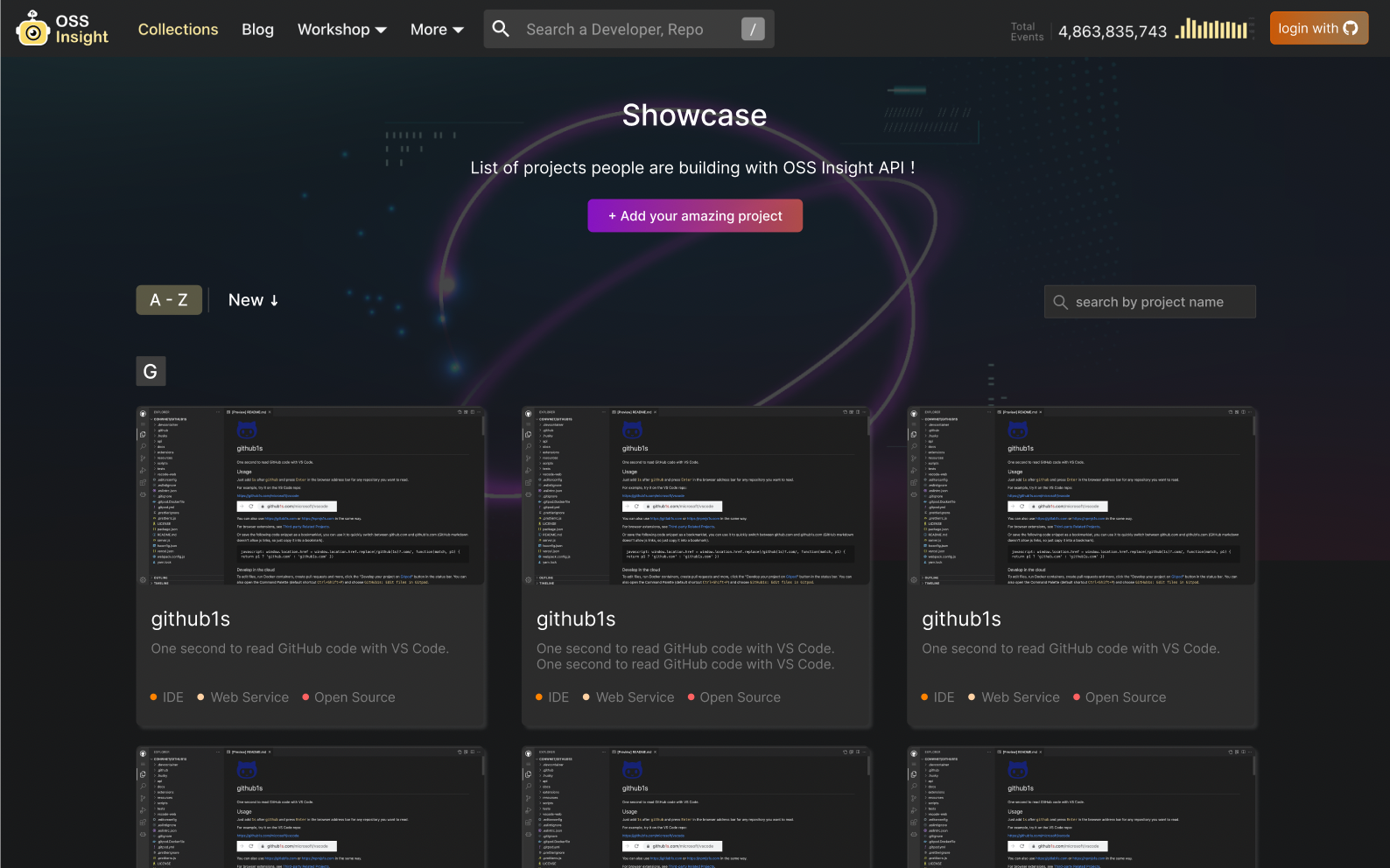Open the second row's middle github1s thumbnail
This screenshot has width=1390, height=868.
[x=697, y=808]
